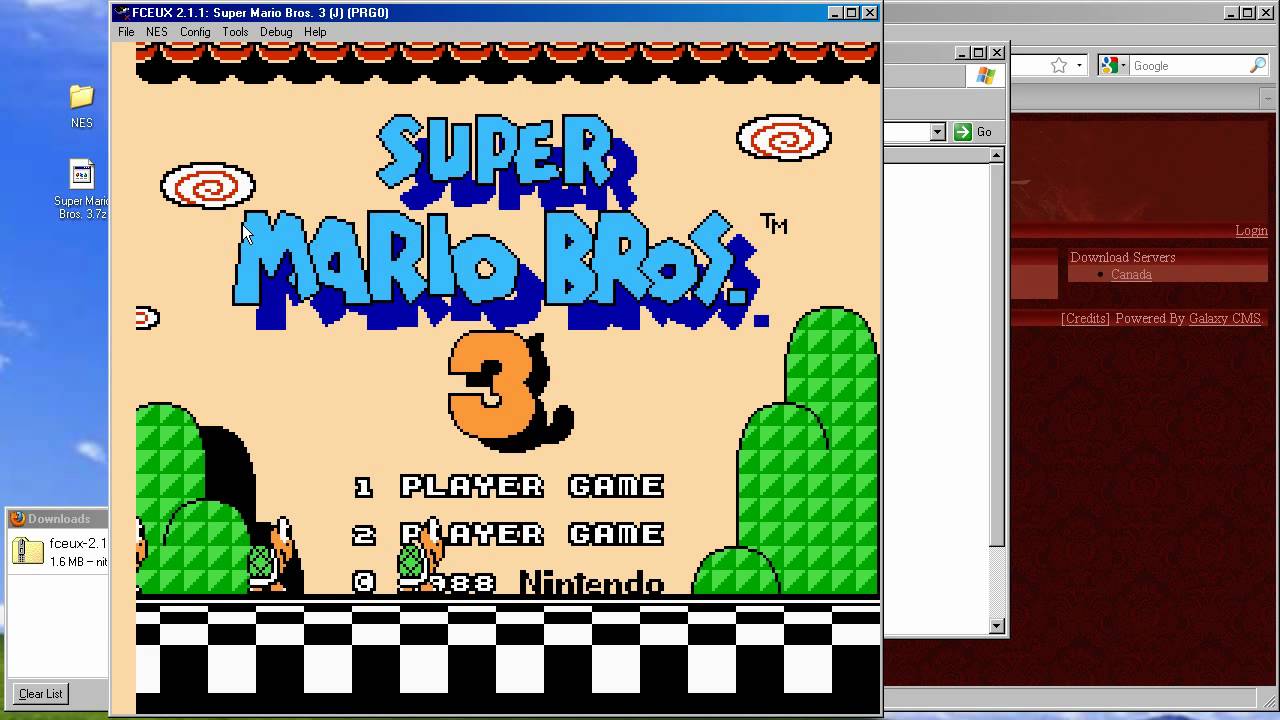This screenshot has width=1280, height=720.
Task: Minimize the explorer window behind FCEUX
Action: point(962,52)
